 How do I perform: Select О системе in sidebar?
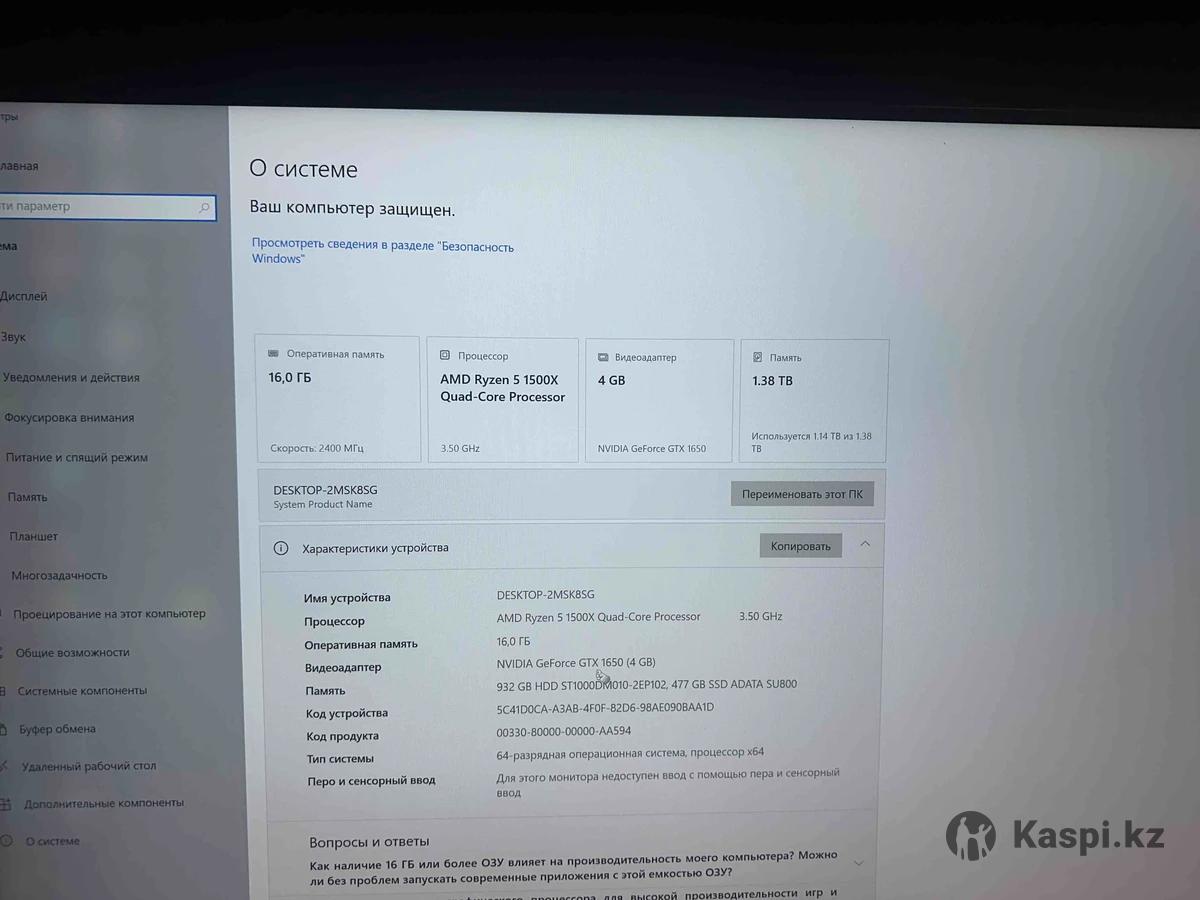coord(52,841)
